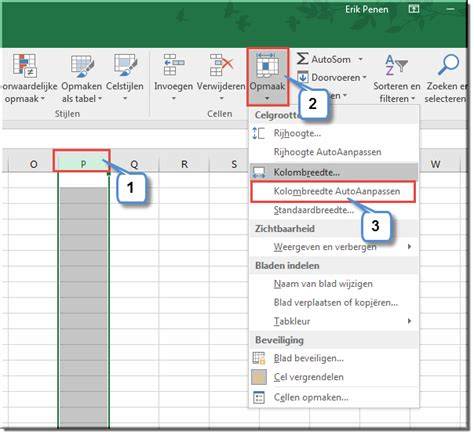The width and height of the screenshot is (474, 435).
Task: Click the AutoSom sigma icon
Action: pos(302,59)
